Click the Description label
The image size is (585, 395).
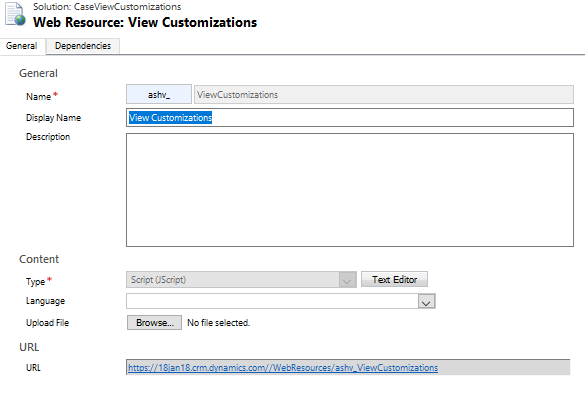click(48, 137)
